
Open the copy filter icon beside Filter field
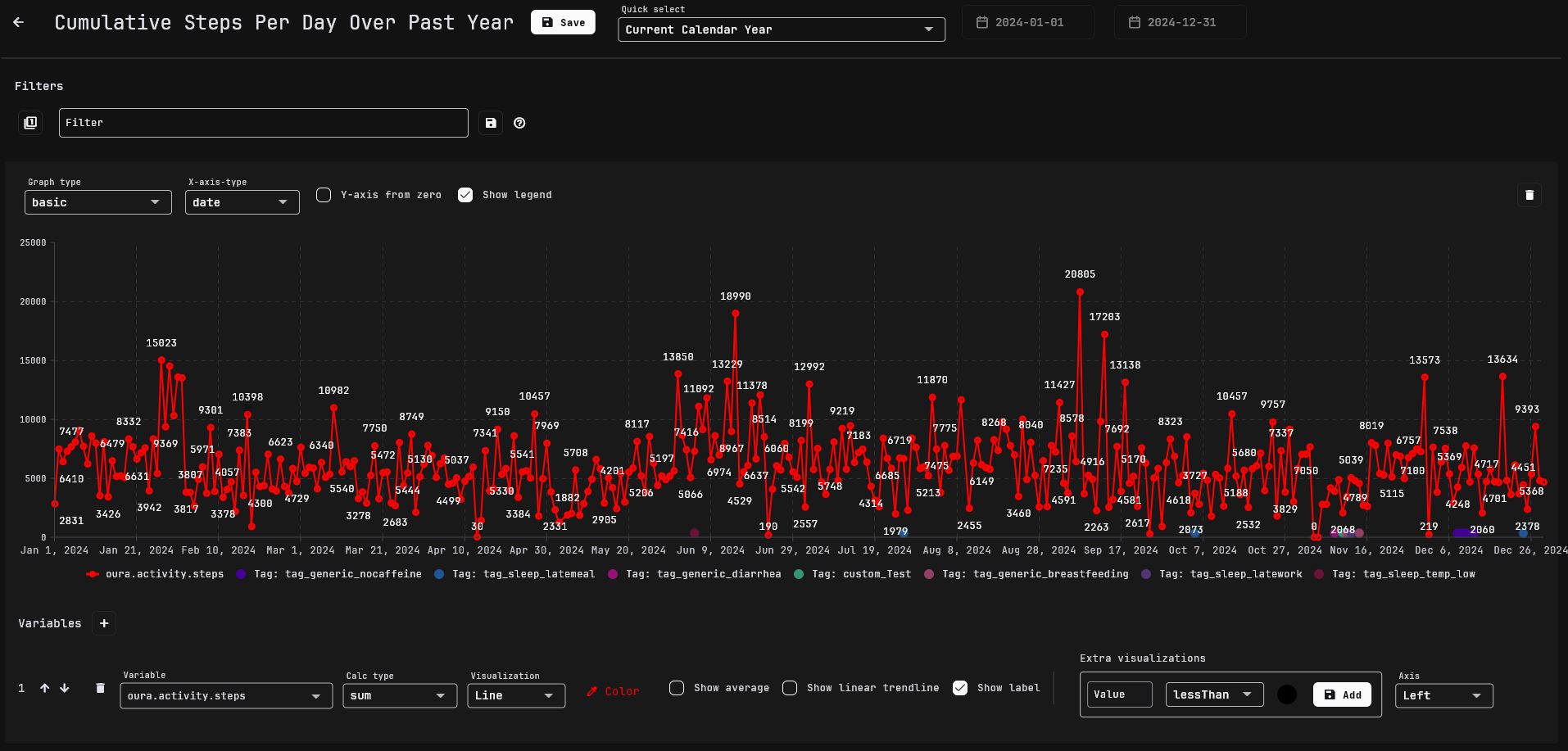click(x=30, y=122)
